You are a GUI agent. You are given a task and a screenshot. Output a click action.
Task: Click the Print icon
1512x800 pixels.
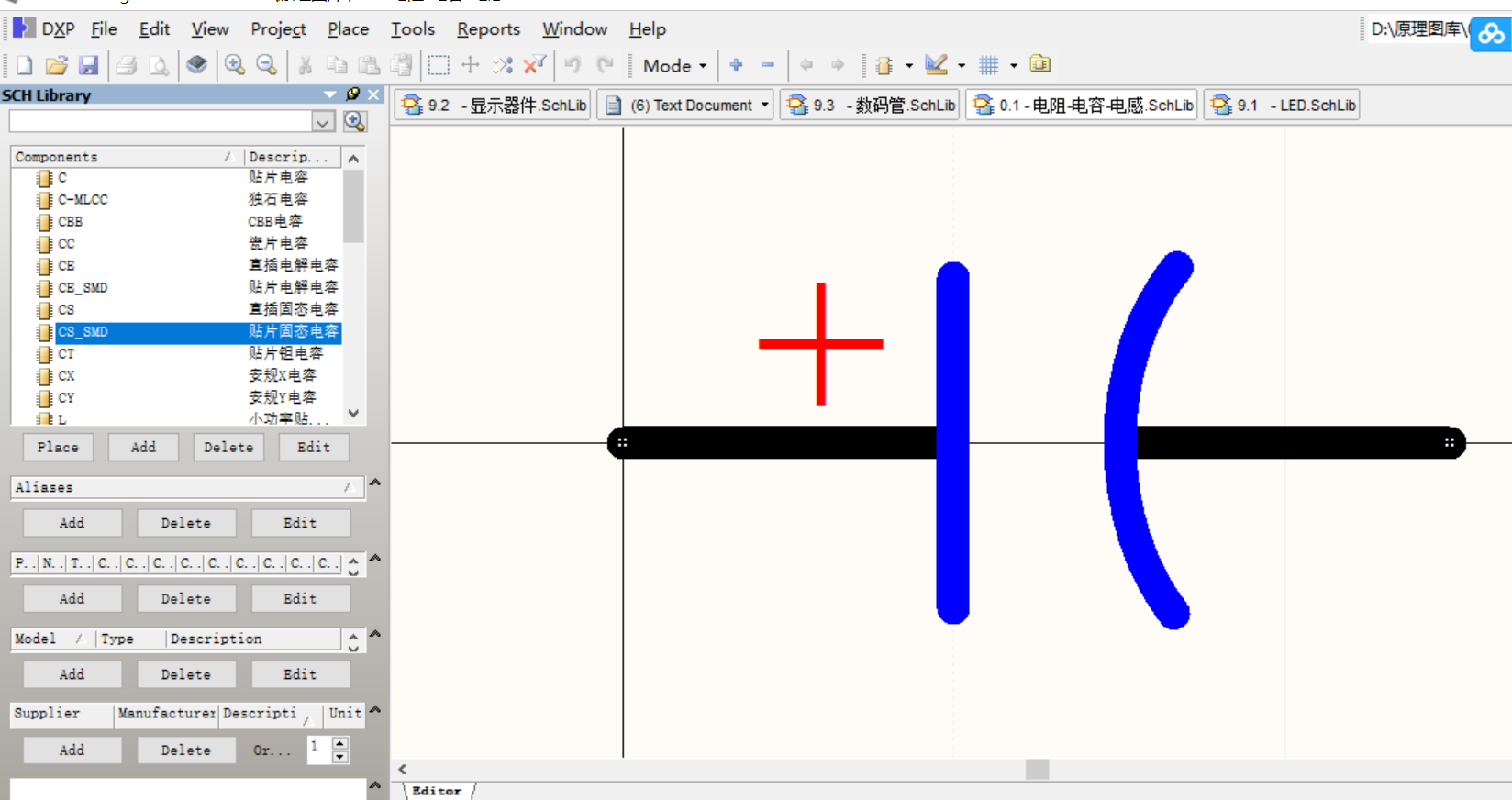coord(127,65)
